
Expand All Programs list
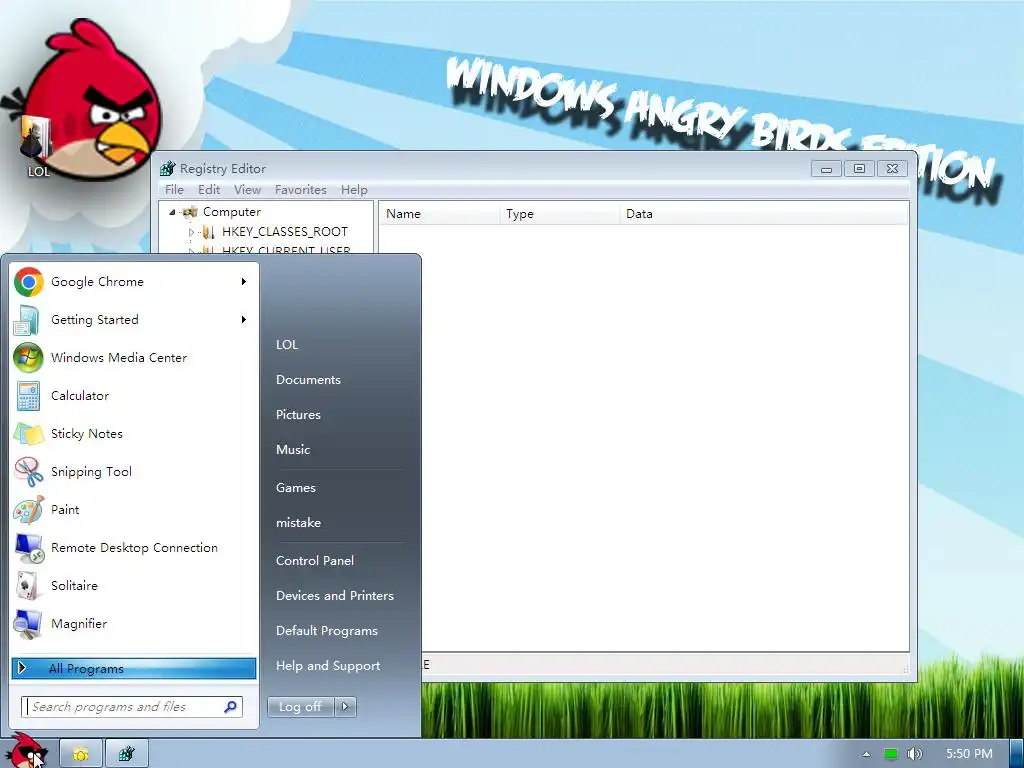(x=134, y=668)
